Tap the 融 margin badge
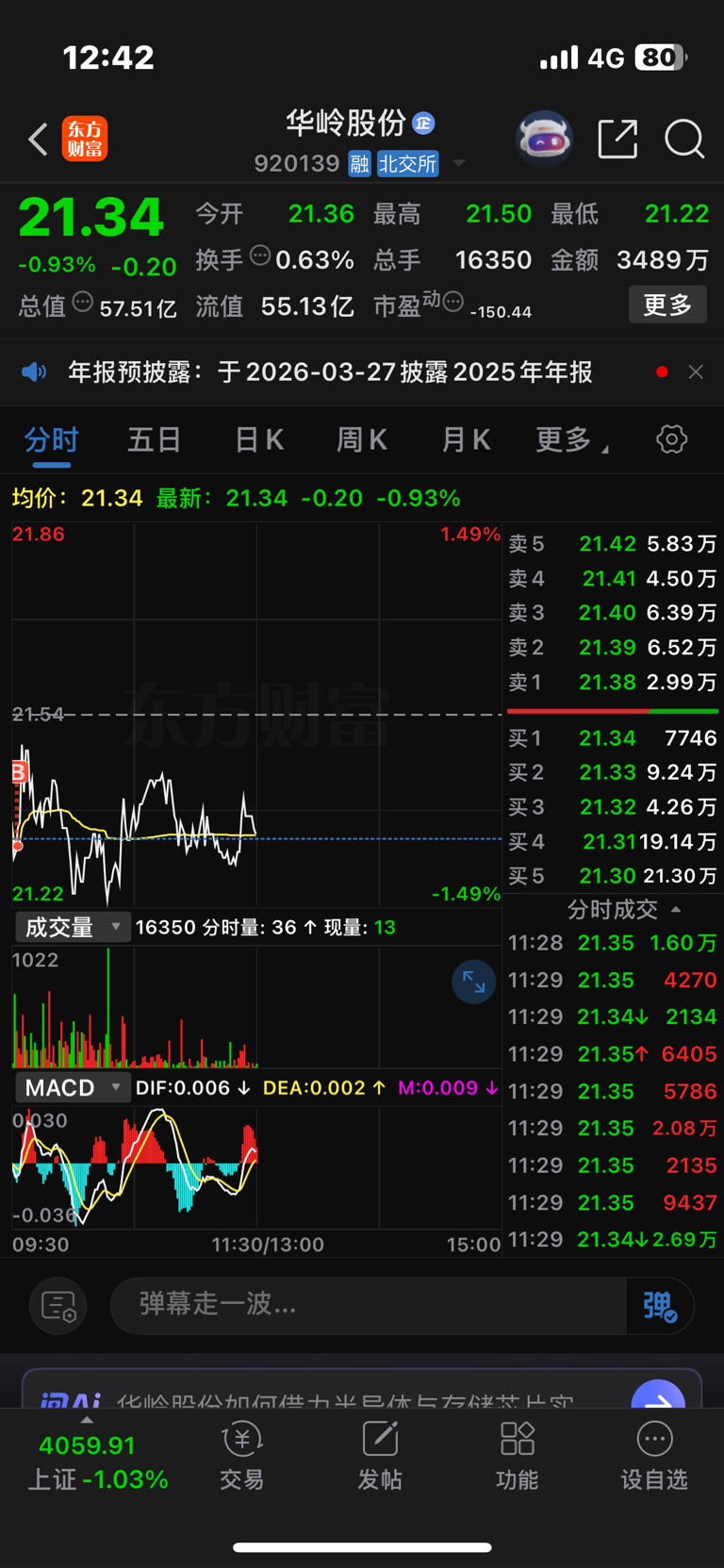This screenshot has height=1568, width=724. point(359,164)
